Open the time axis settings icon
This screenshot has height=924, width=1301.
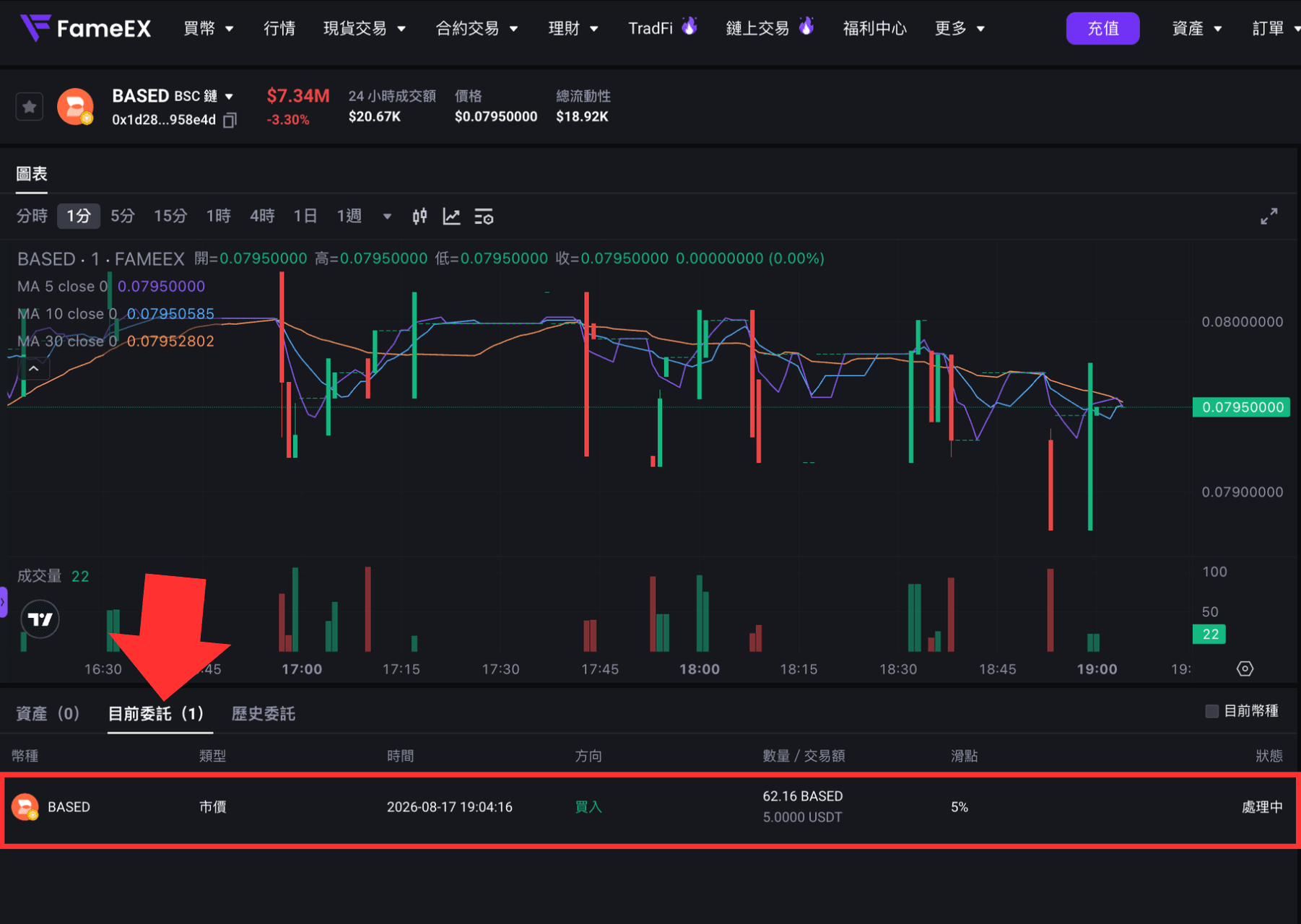pos(1245,669)
